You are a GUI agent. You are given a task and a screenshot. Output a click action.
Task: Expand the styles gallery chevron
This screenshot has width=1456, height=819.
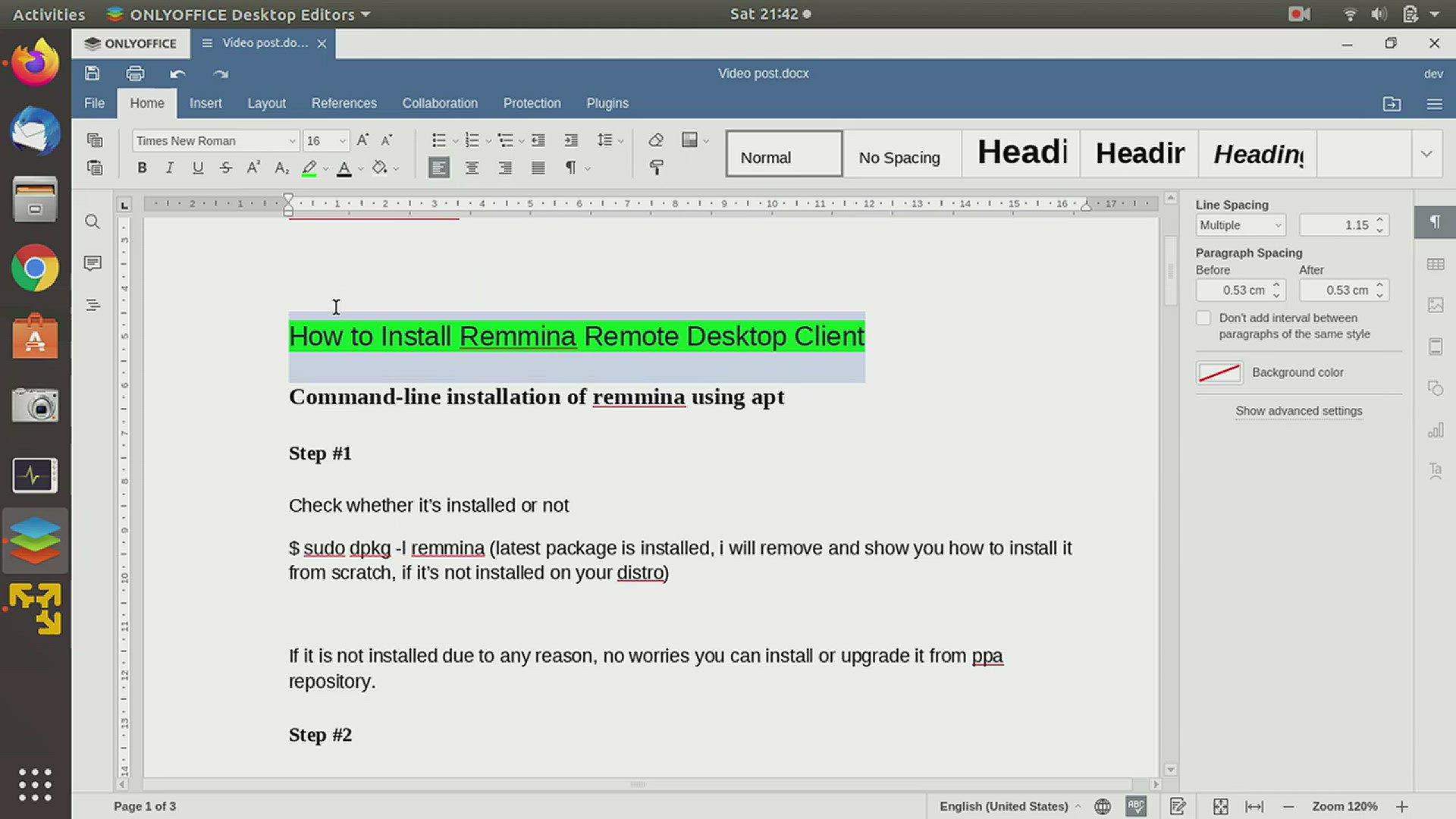click(1426, 154)
